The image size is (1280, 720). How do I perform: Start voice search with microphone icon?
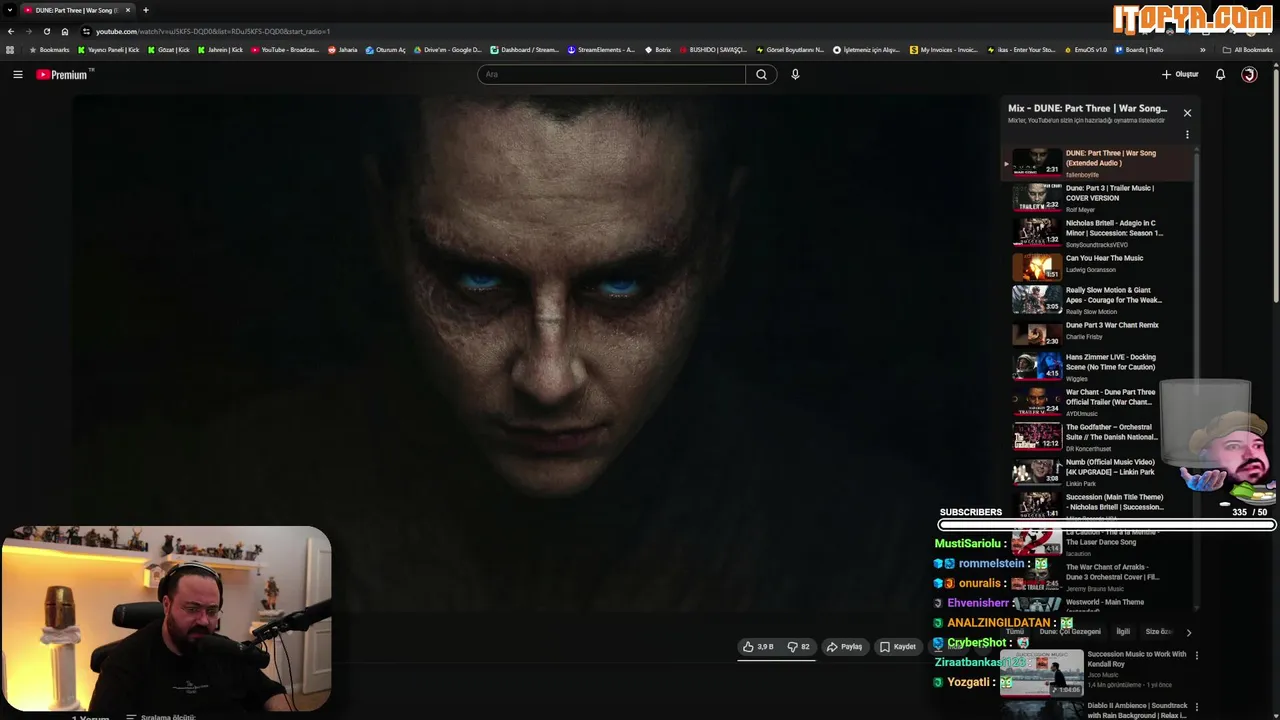coord(795,74)
